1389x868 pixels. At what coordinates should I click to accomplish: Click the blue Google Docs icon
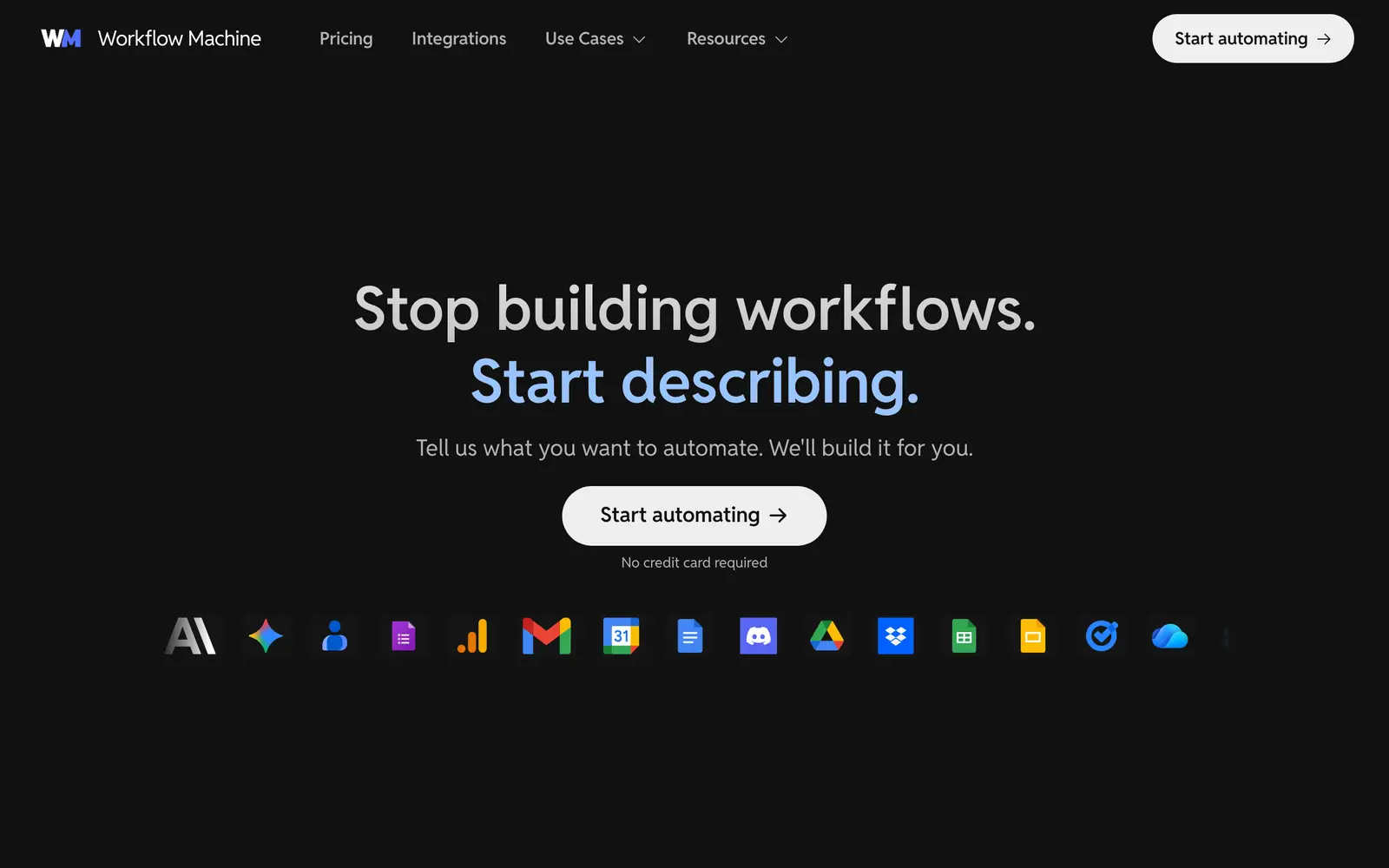click(690, 636)
